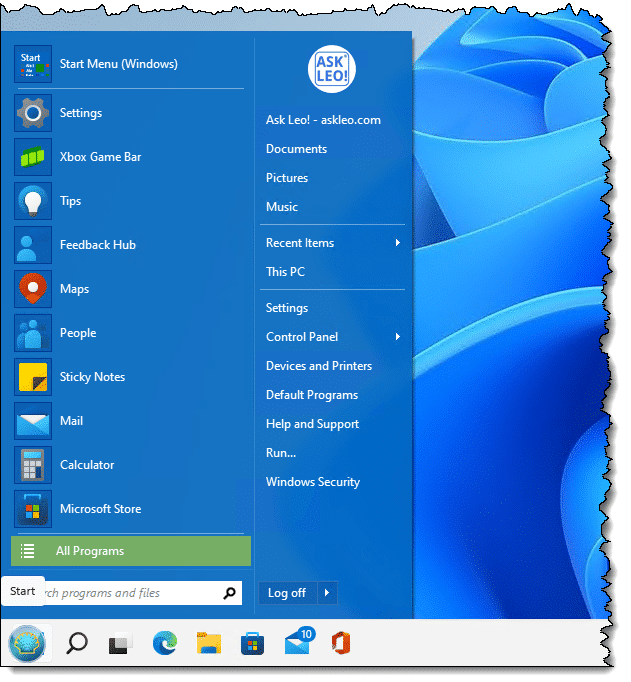Open the Mail envelope icon in program list
The image size is (631, 682).
pyautogui.click(x=33, y=421)
